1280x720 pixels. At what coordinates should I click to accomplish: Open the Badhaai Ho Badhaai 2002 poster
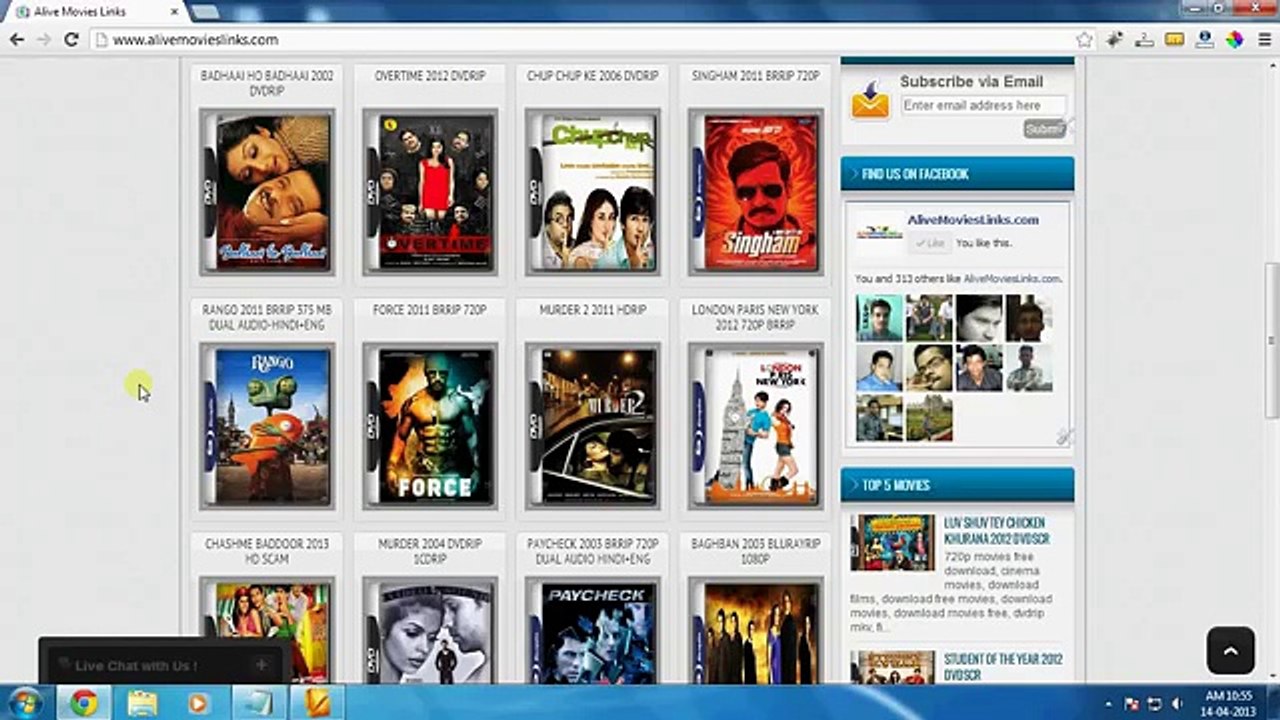(267, 192)
